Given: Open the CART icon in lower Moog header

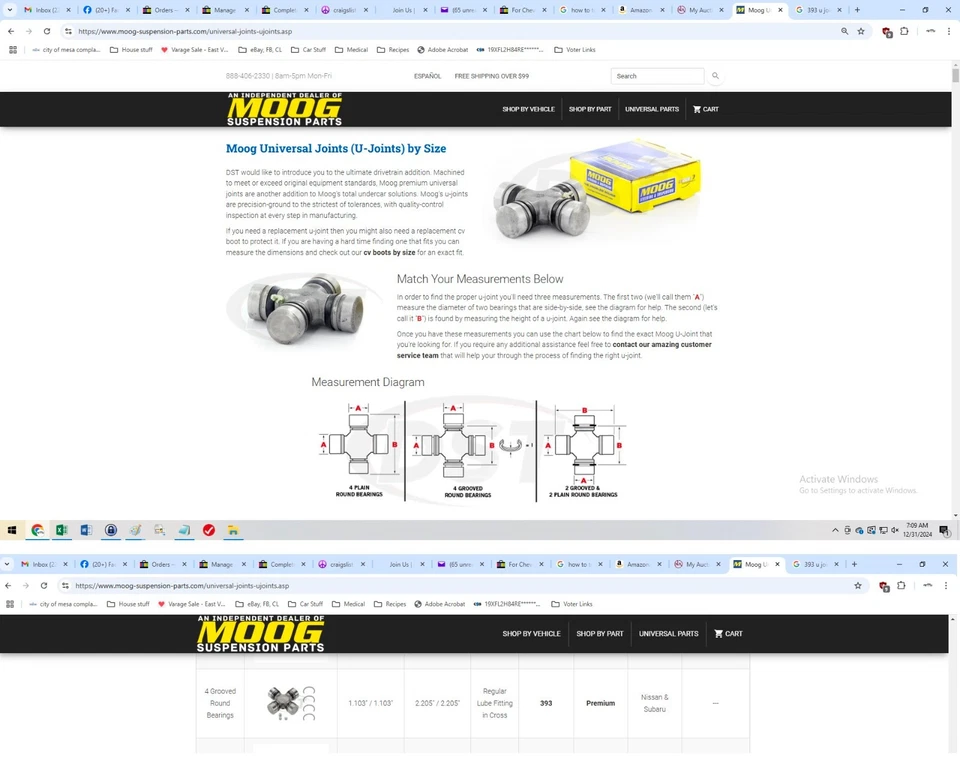Looking at the screenshot, I should pos(728,634).
